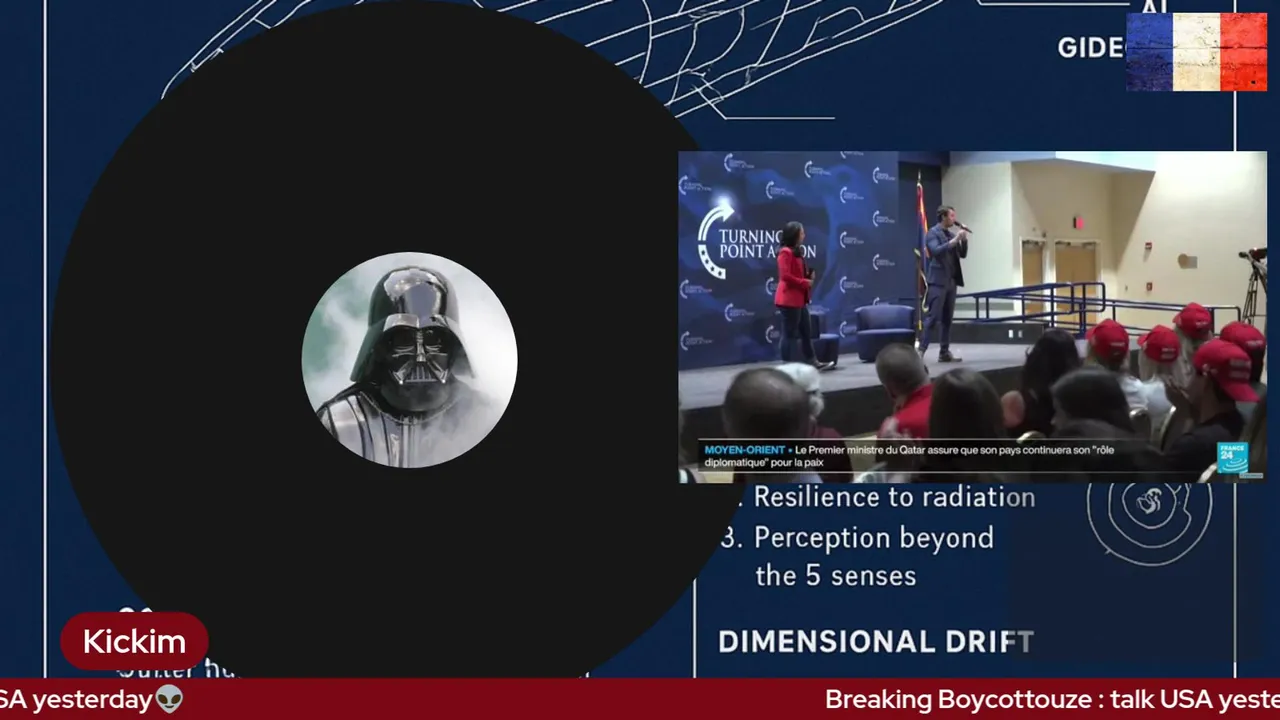The height and width of the screenshot is (720, 1280).
Task: Open the embedded news video feed
Action: [972, 316]
